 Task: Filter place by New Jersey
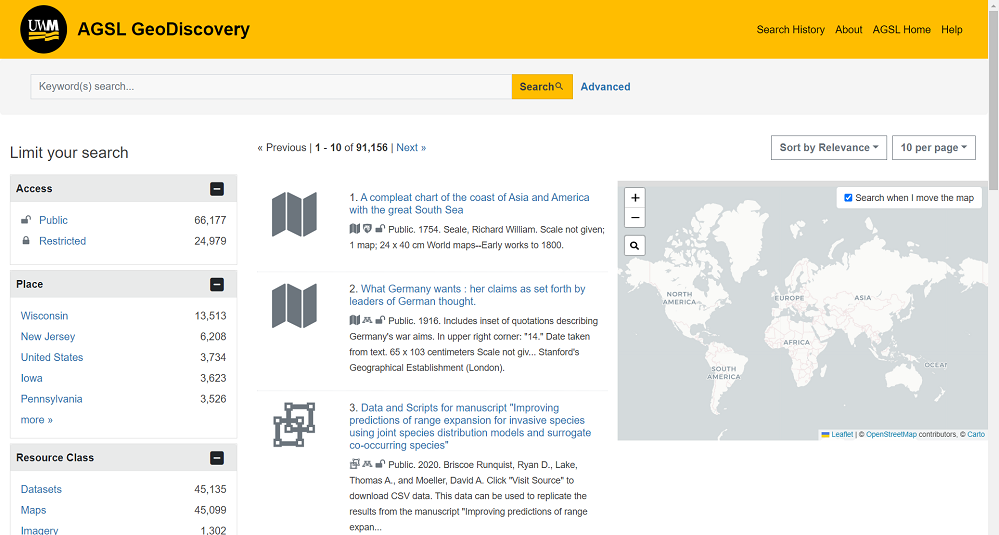[x=48, y=336]
